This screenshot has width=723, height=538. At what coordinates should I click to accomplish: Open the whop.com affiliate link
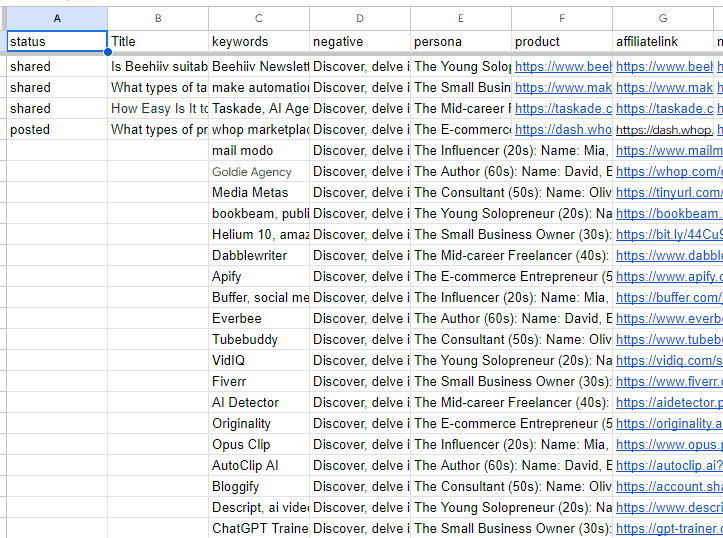tap(669, 171)
